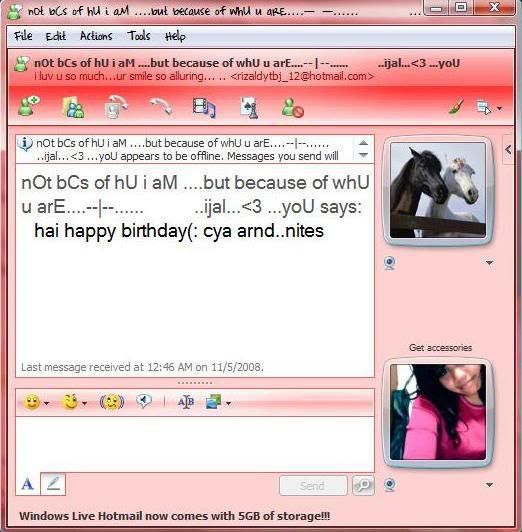Screen dimensions: 522x532
Task: Click the rizaldytbj_12@hotmail.com address text
Action: [x=303, y=76]
